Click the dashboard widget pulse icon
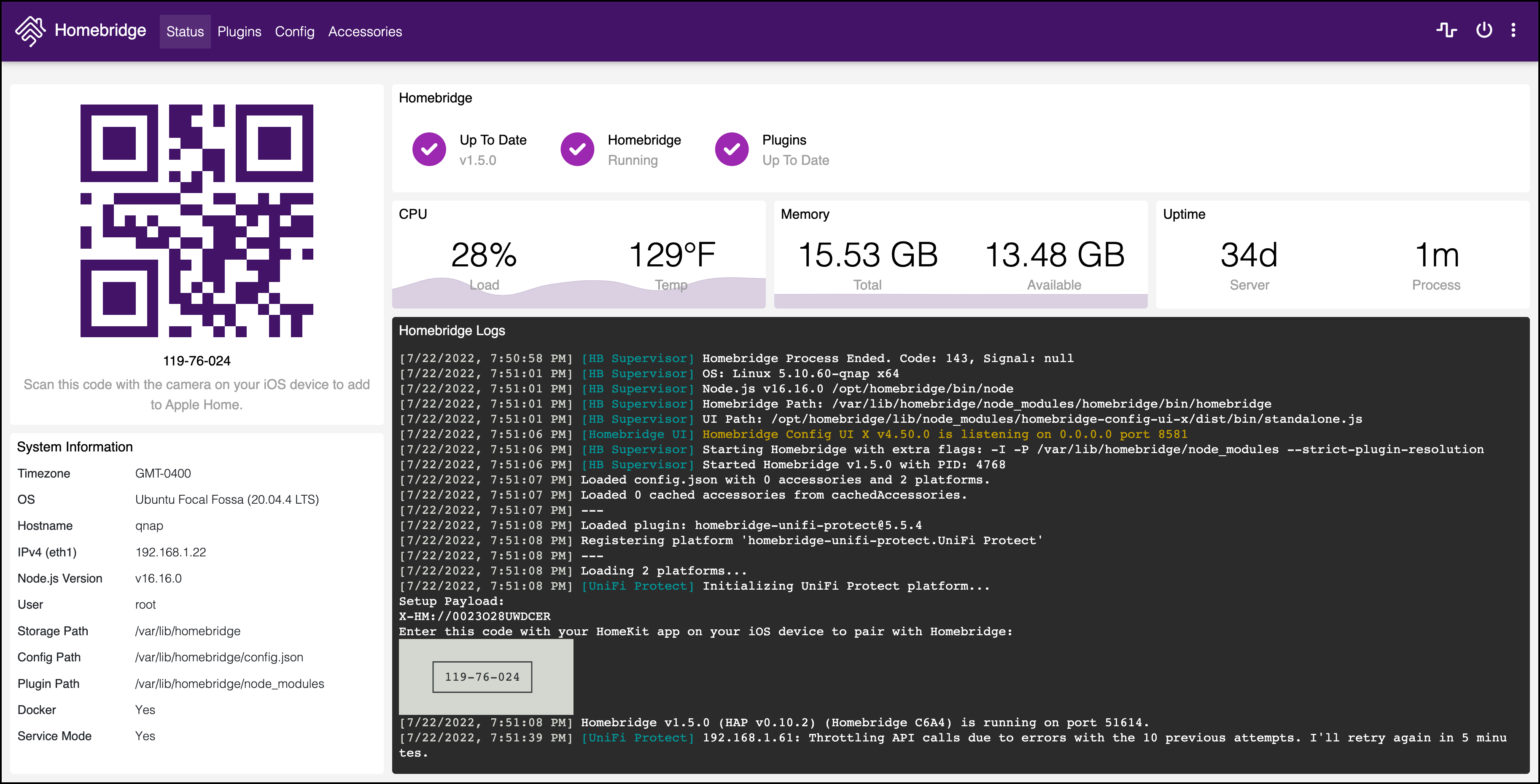Screen dimensions: 1540x784 tap(1447, 30)
